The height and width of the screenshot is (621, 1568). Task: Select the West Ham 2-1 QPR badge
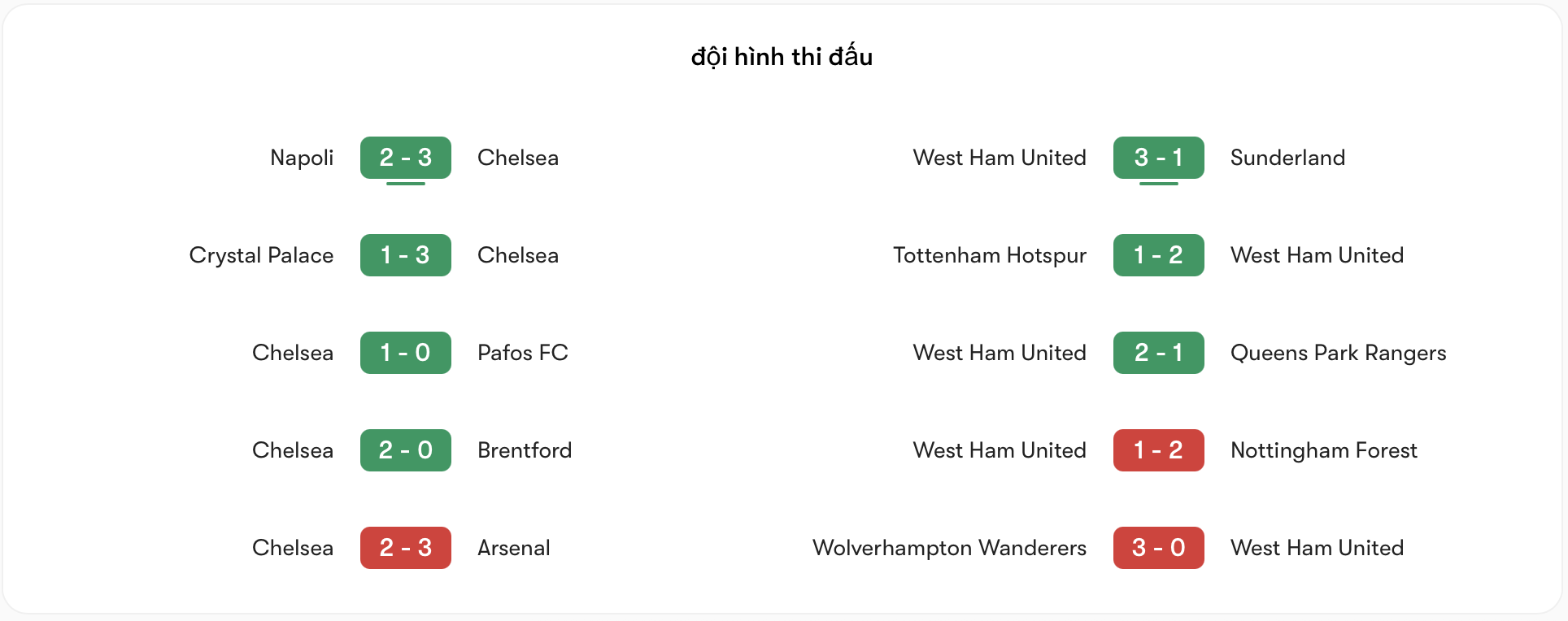coord(1159,353)
